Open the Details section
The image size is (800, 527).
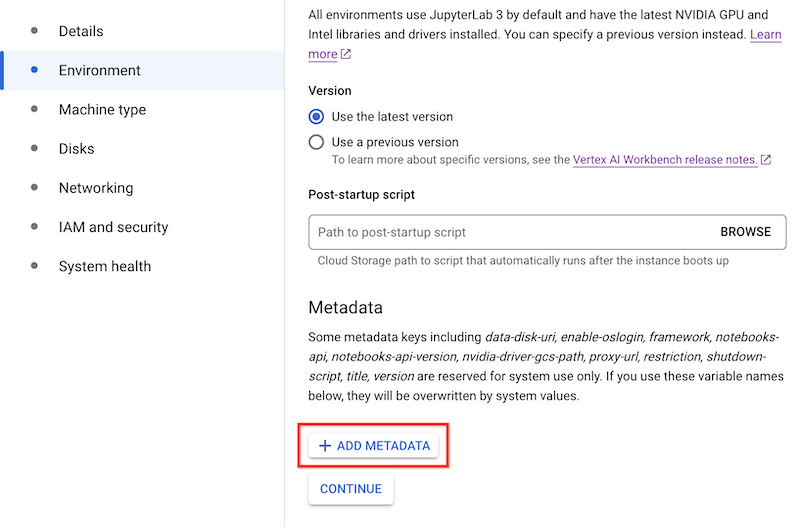[x=81, y=31]
